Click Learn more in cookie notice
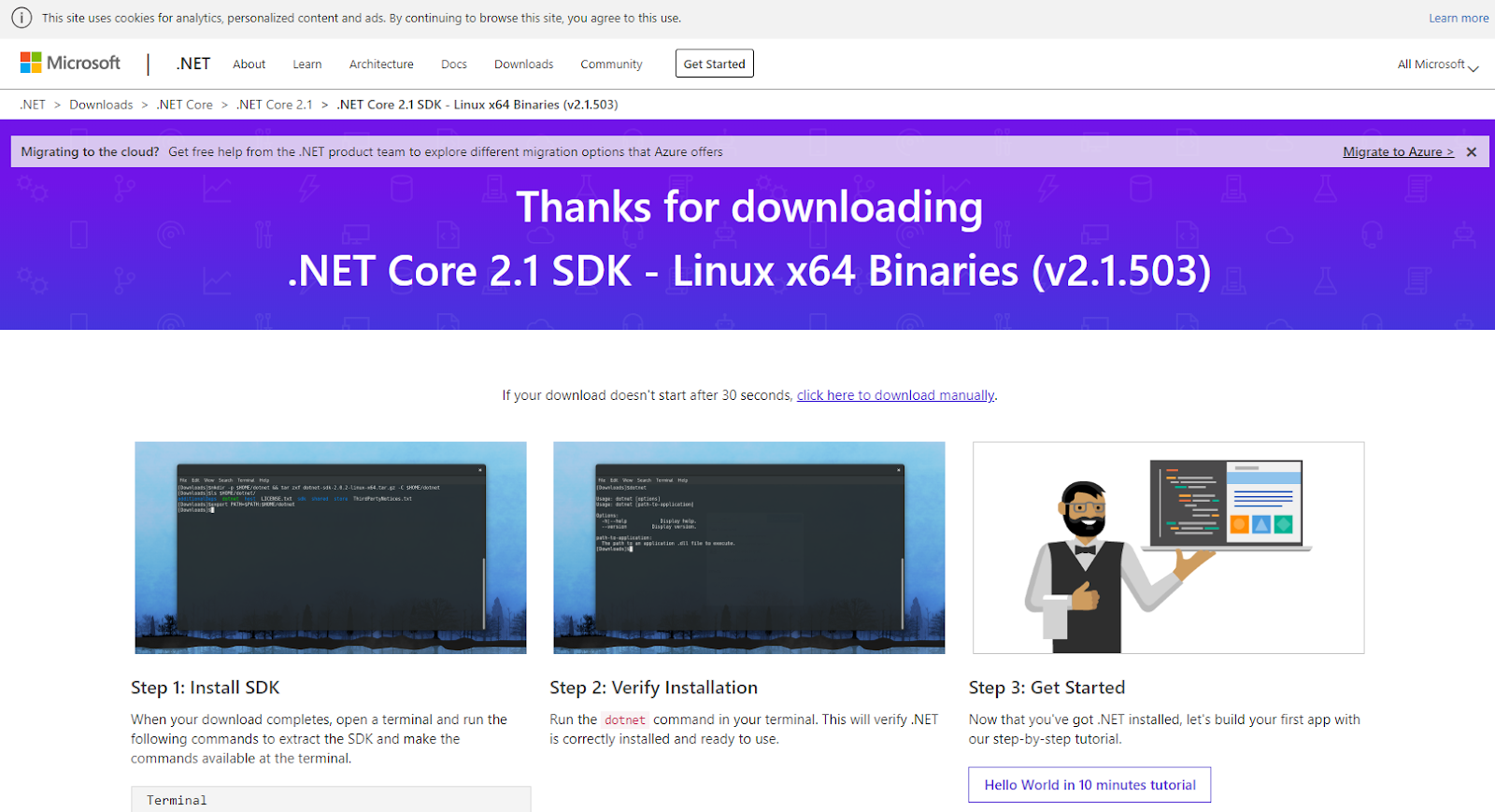The height and width of the screenshot is (812, 1495). click(x=1459, y=18)
